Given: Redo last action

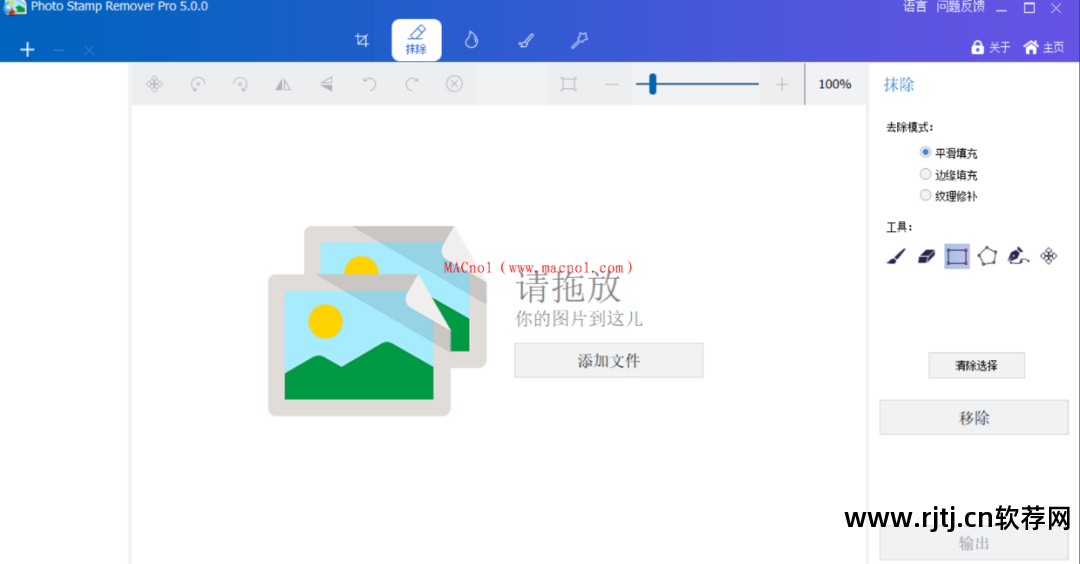Looking at the screenshot, I should pyautogui.click(x=412, y=84).
